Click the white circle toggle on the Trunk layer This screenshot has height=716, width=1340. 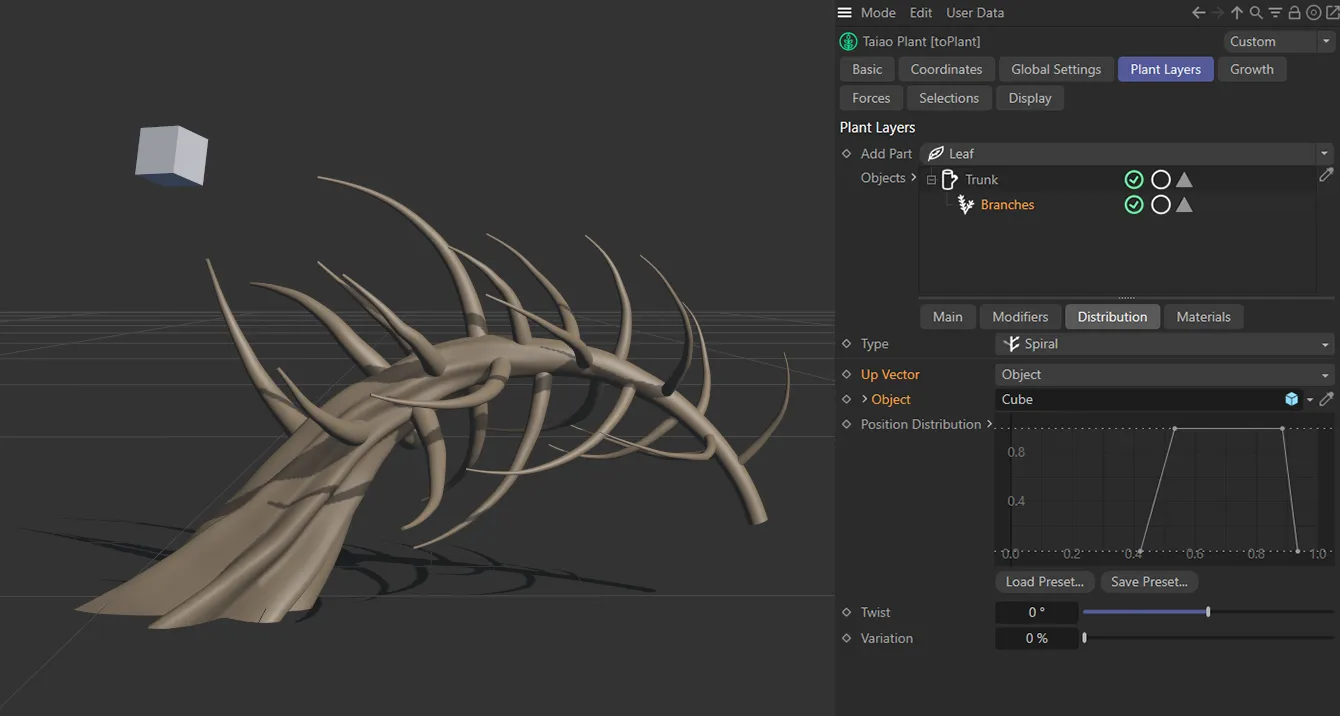coord(1161,179)
